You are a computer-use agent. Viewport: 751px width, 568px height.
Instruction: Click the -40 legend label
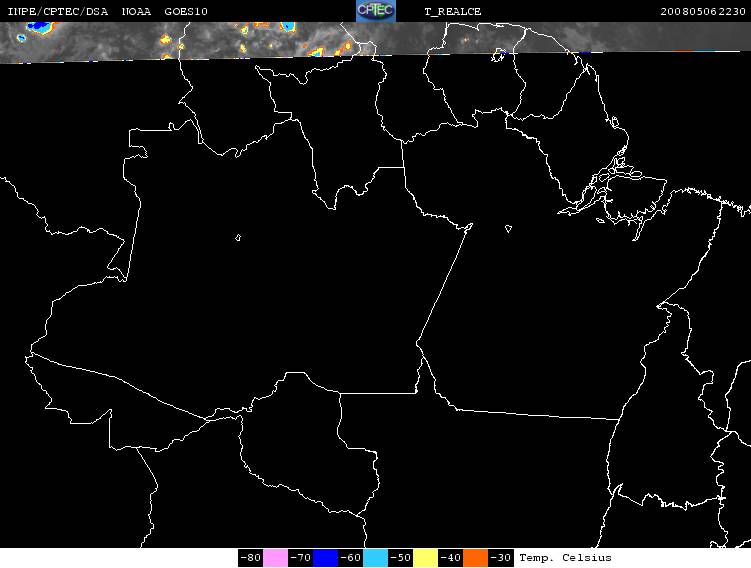click(x=450, y=558)
